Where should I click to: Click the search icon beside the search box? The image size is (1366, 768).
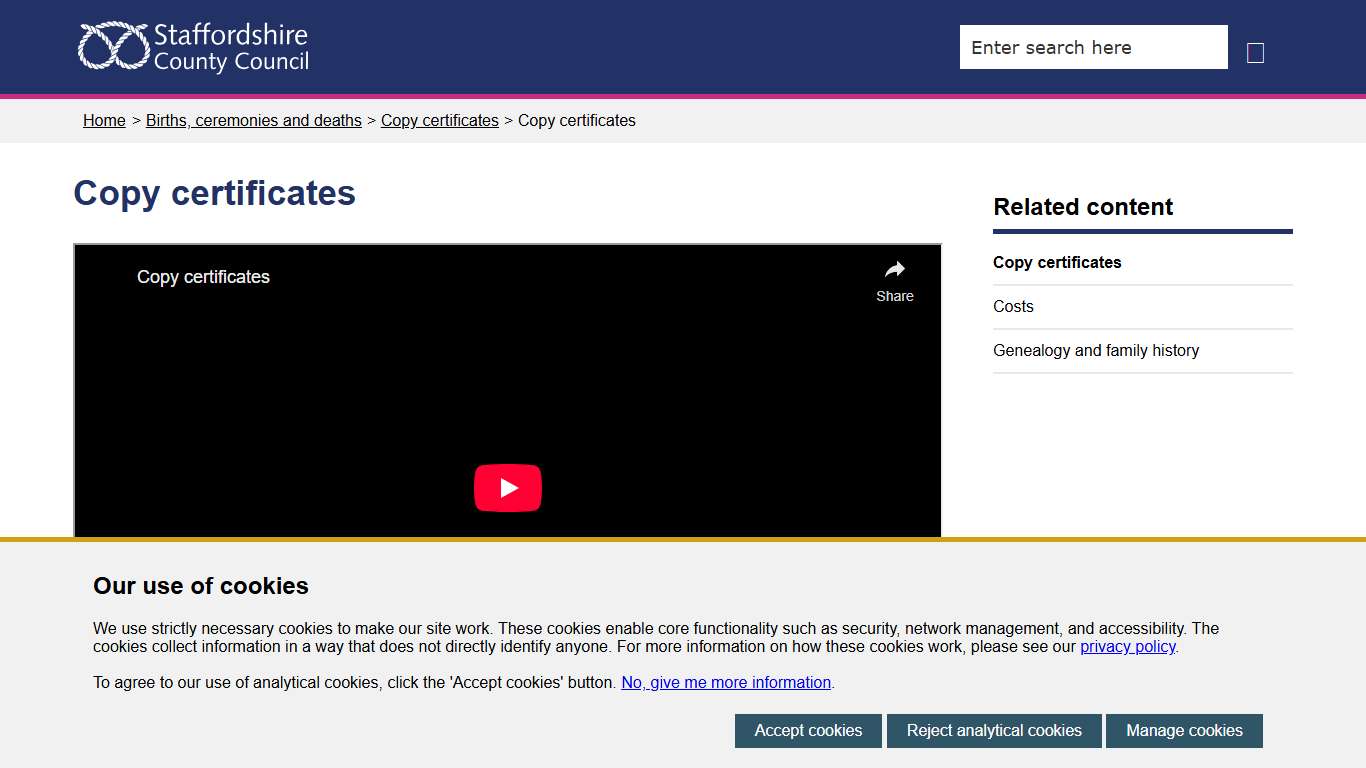(x=1254, y=51)
